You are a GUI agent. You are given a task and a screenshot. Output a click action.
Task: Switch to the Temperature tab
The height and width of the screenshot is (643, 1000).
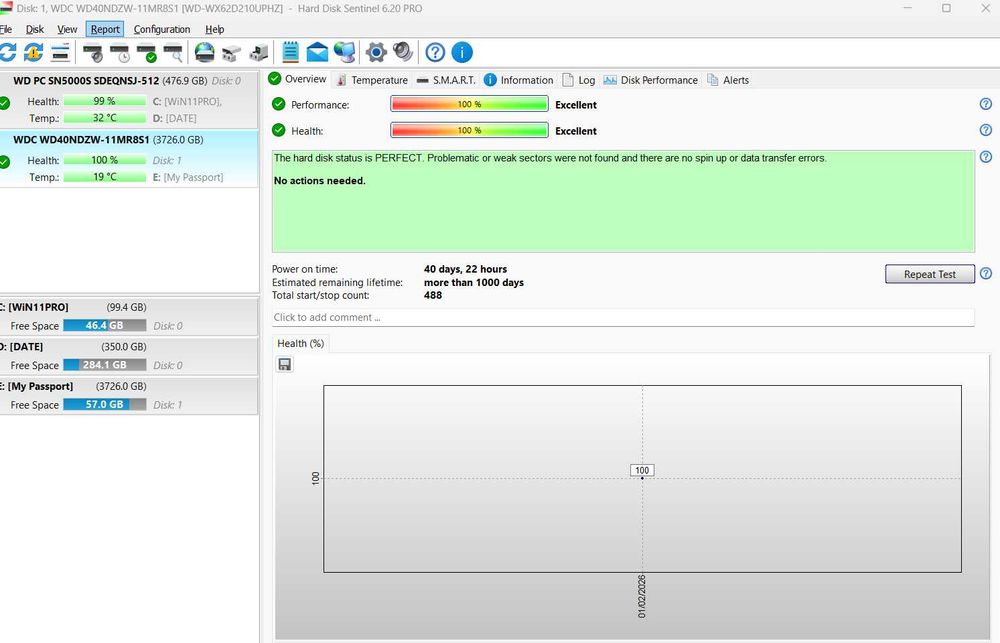pyautogui.click(x=372, y=80)
